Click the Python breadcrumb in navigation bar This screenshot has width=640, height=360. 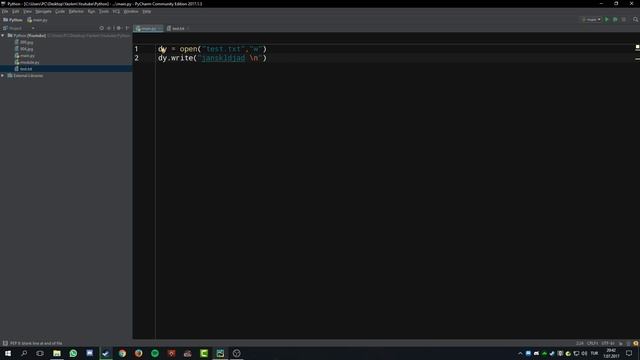13,20
